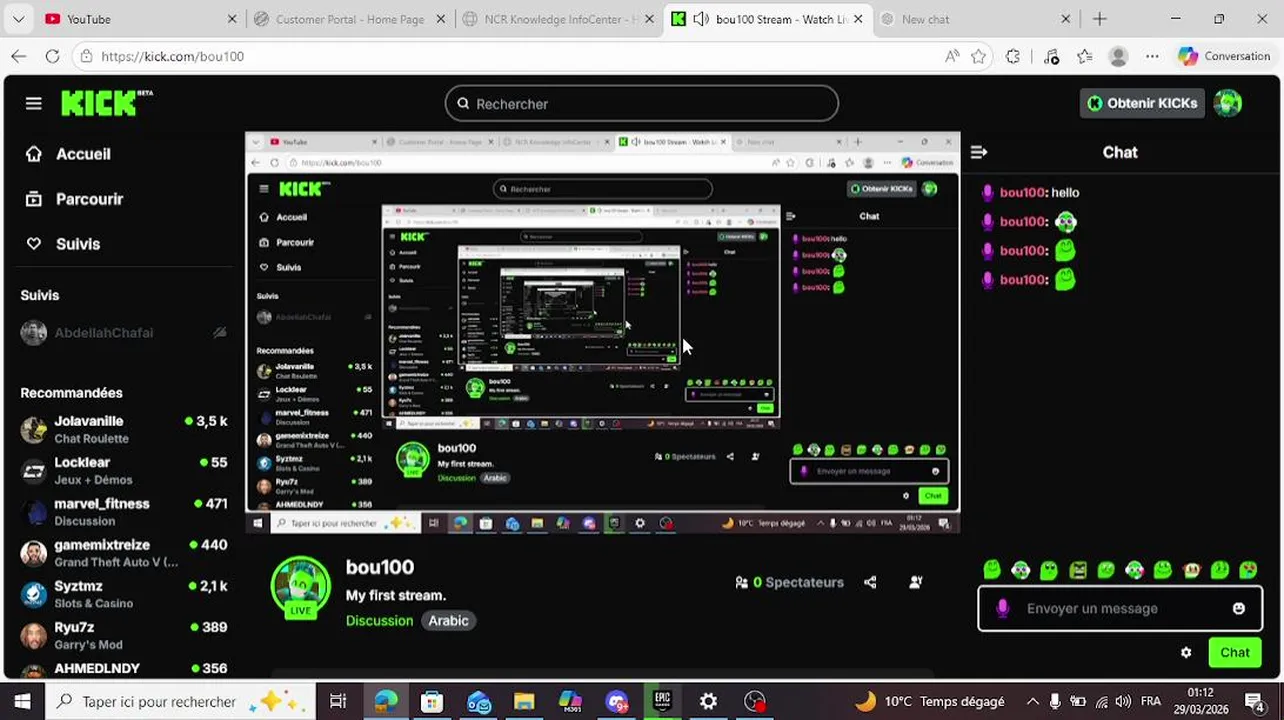1284x720 pixels.
Task: Open the Kick sidebar hamburger menu
Action: coord(34,103)
